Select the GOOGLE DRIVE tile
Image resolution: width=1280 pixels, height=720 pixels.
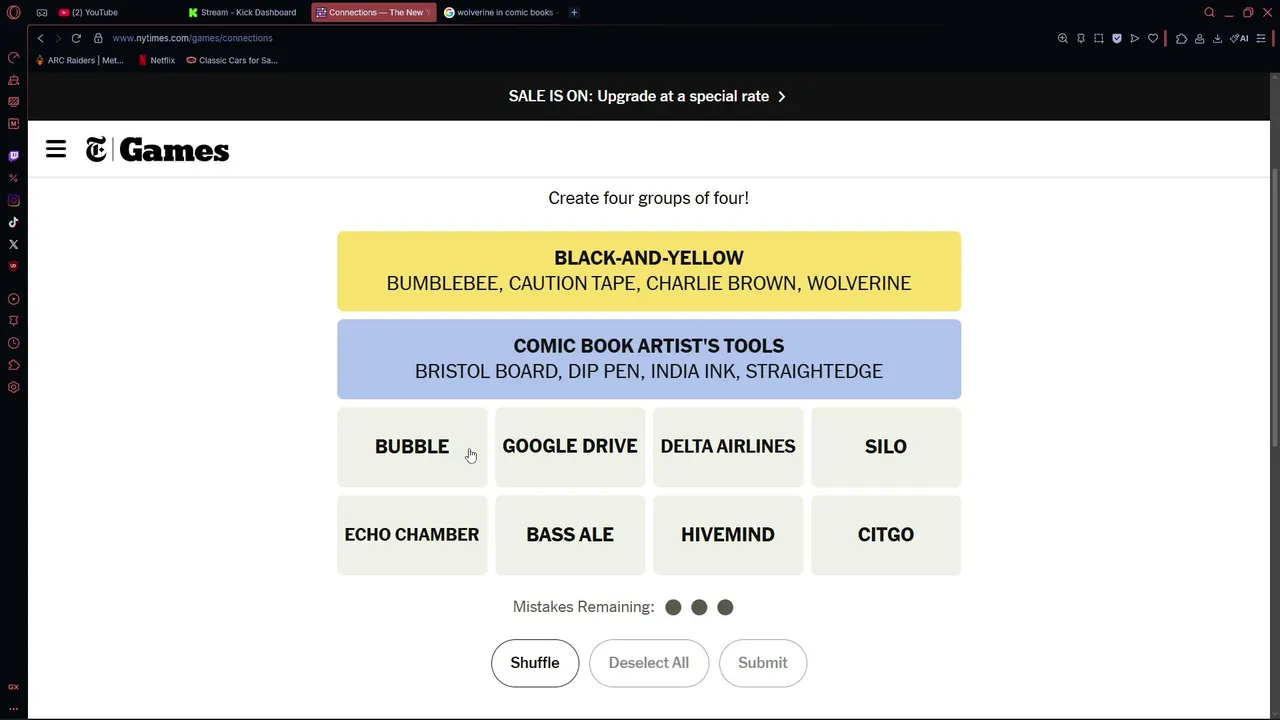pyautogui.click(x=570, y=447)
